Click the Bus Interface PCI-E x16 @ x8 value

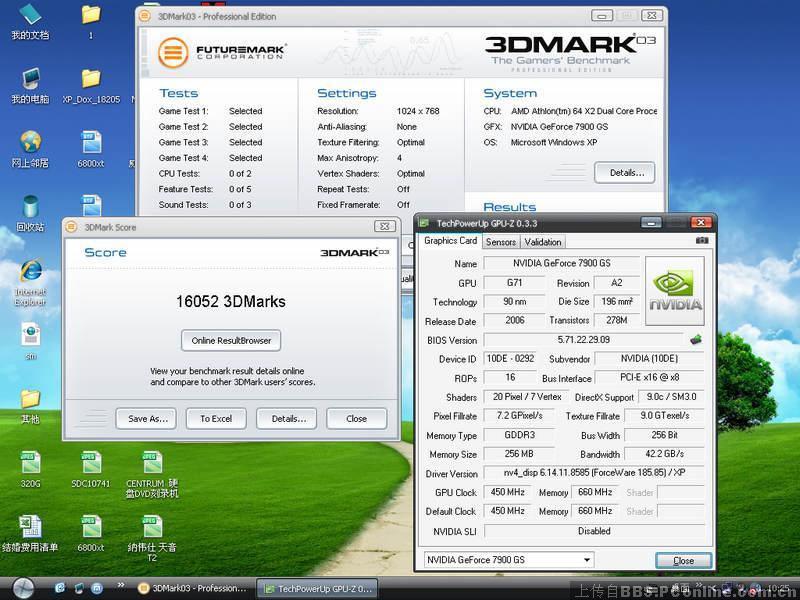(649, 378)
